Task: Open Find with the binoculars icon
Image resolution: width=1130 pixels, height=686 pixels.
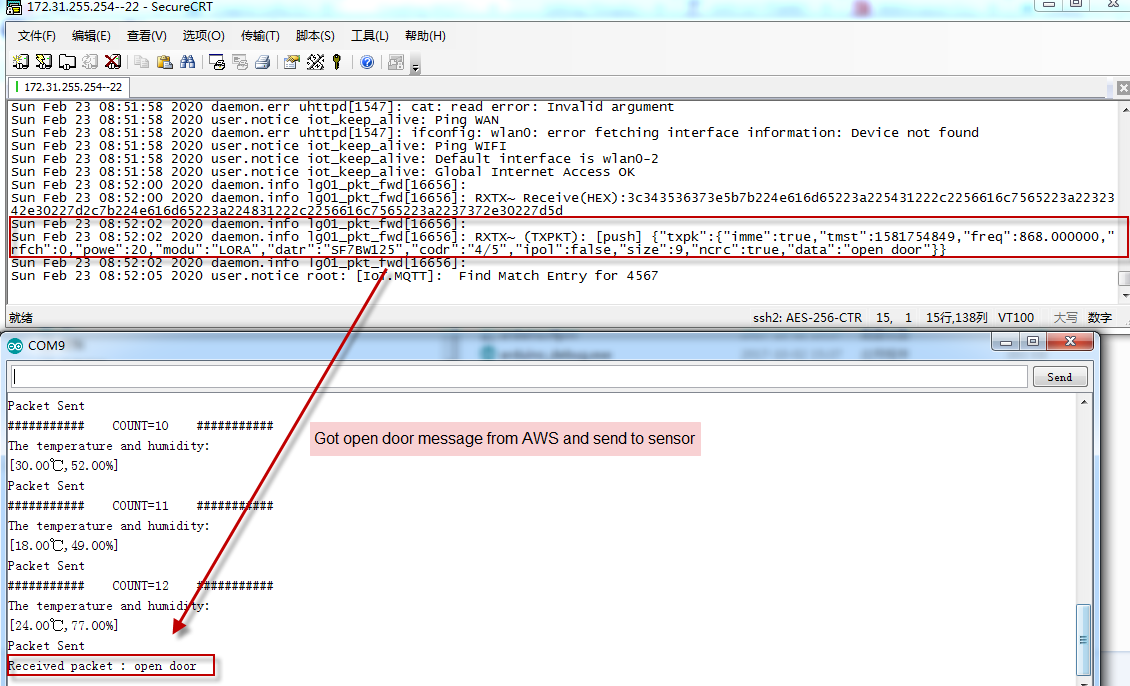Action: tap(188, 62)
